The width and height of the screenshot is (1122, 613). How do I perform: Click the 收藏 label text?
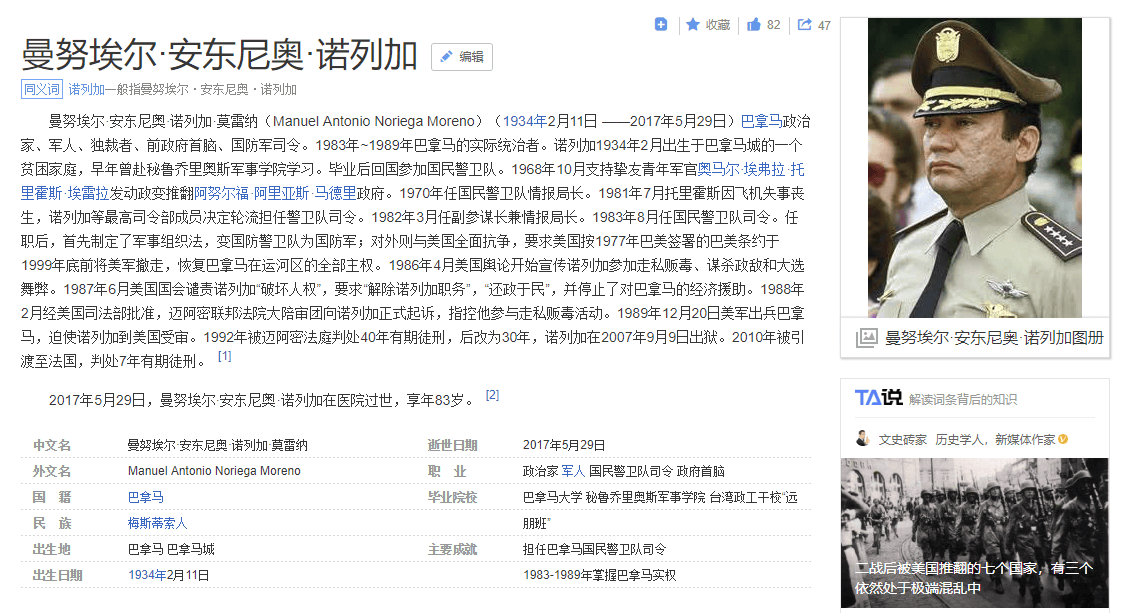(718, 25)
